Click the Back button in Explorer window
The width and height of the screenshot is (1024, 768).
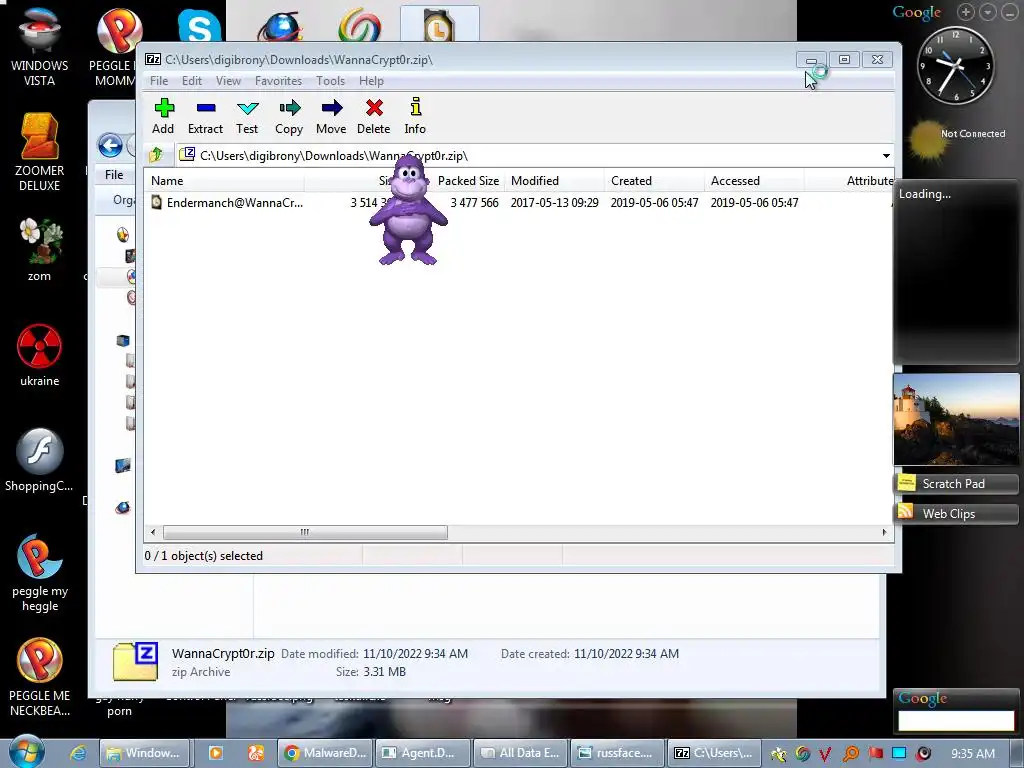(x=110, y=145)
